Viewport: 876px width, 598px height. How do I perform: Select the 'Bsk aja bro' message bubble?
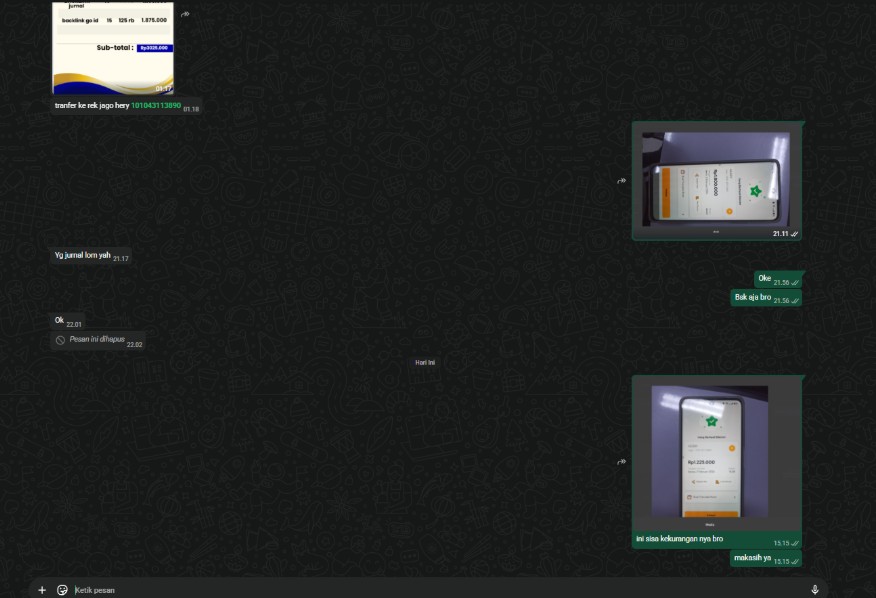pyautogui.click(x=753, y=297)
